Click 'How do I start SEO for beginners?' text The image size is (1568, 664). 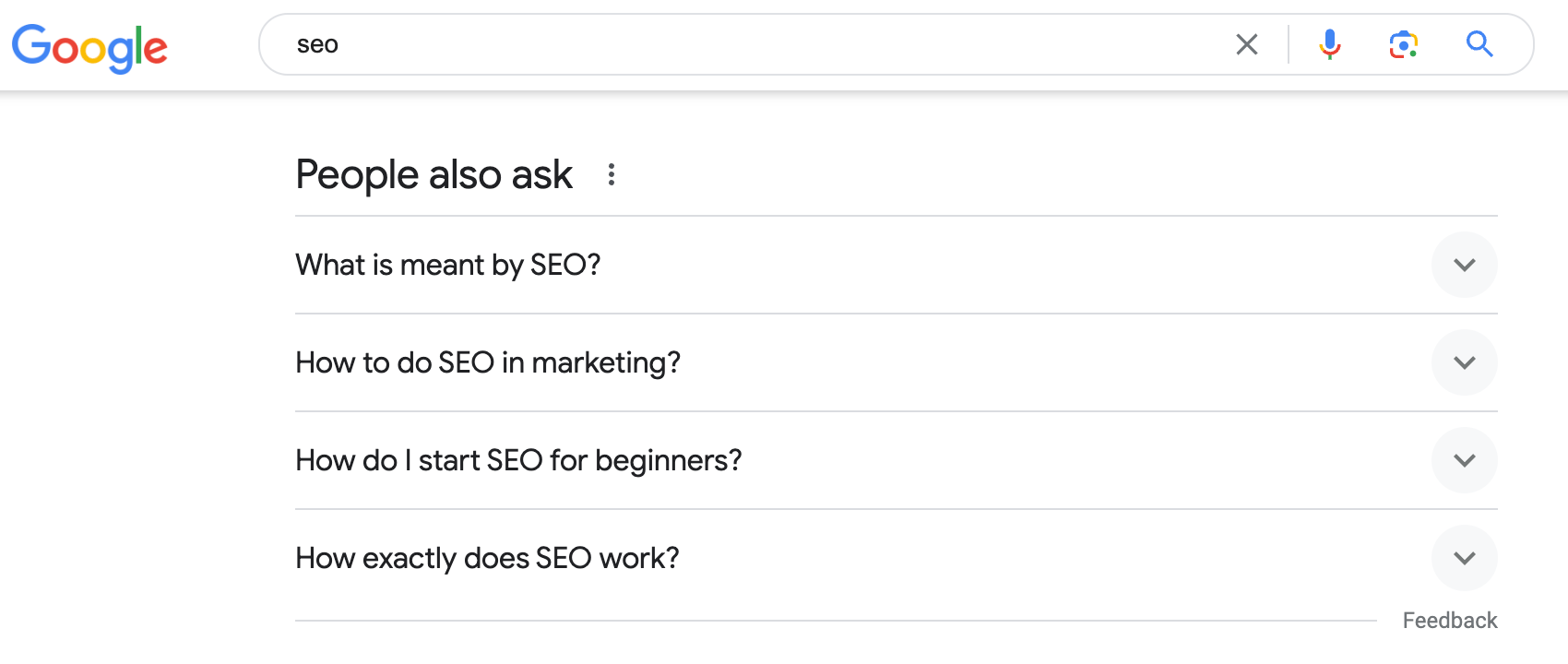coord(517,460)
